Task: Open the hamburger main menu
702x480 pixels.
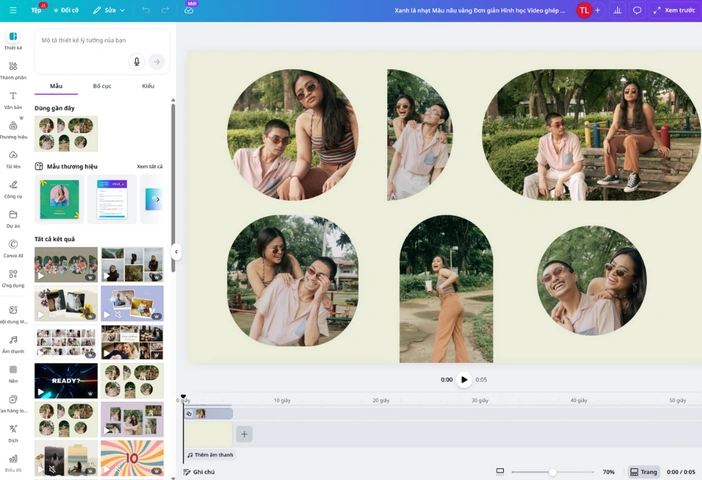Action: coord(13,10)
